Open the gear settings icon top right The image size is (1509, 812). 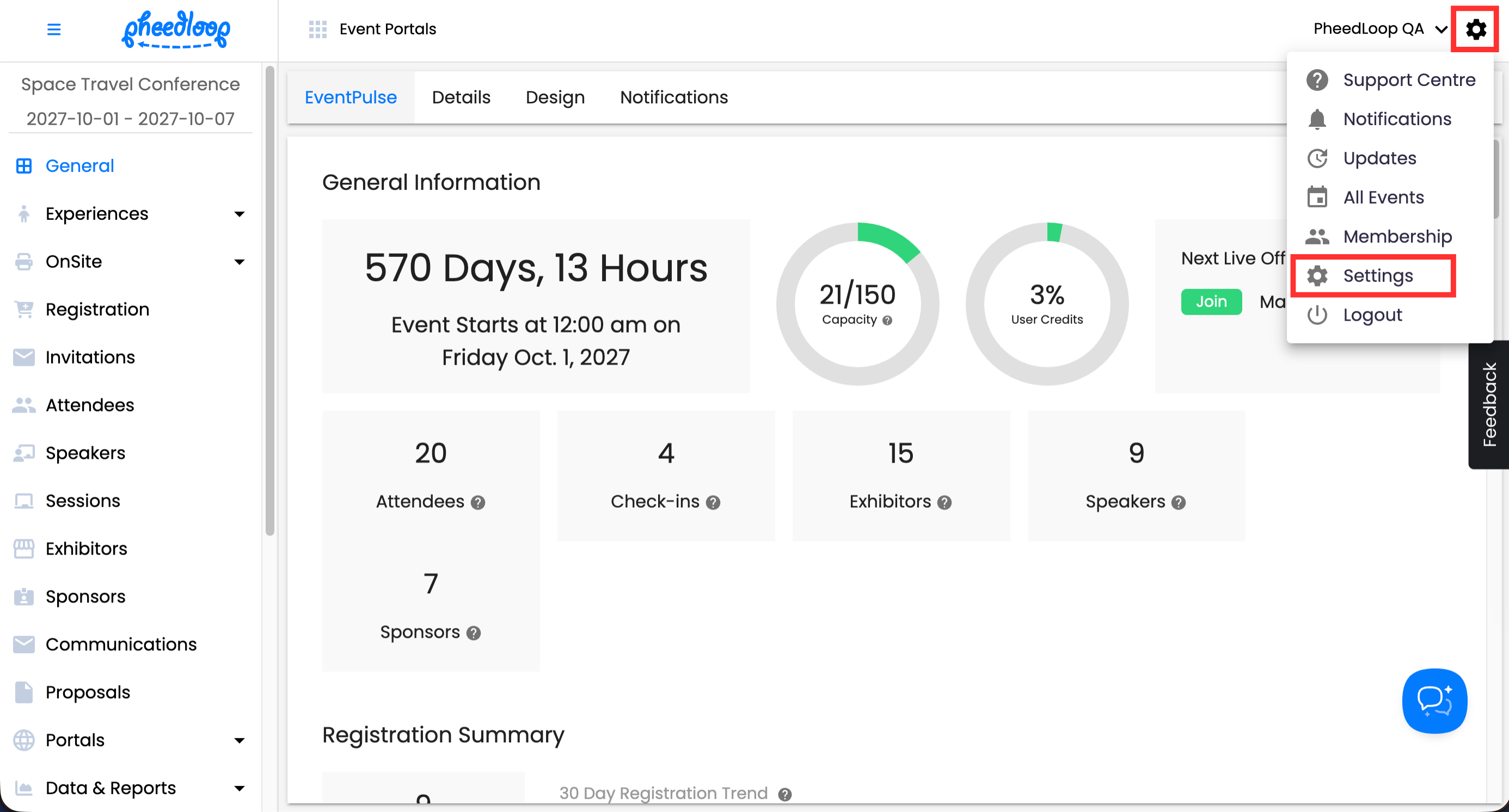[1475, 29]
